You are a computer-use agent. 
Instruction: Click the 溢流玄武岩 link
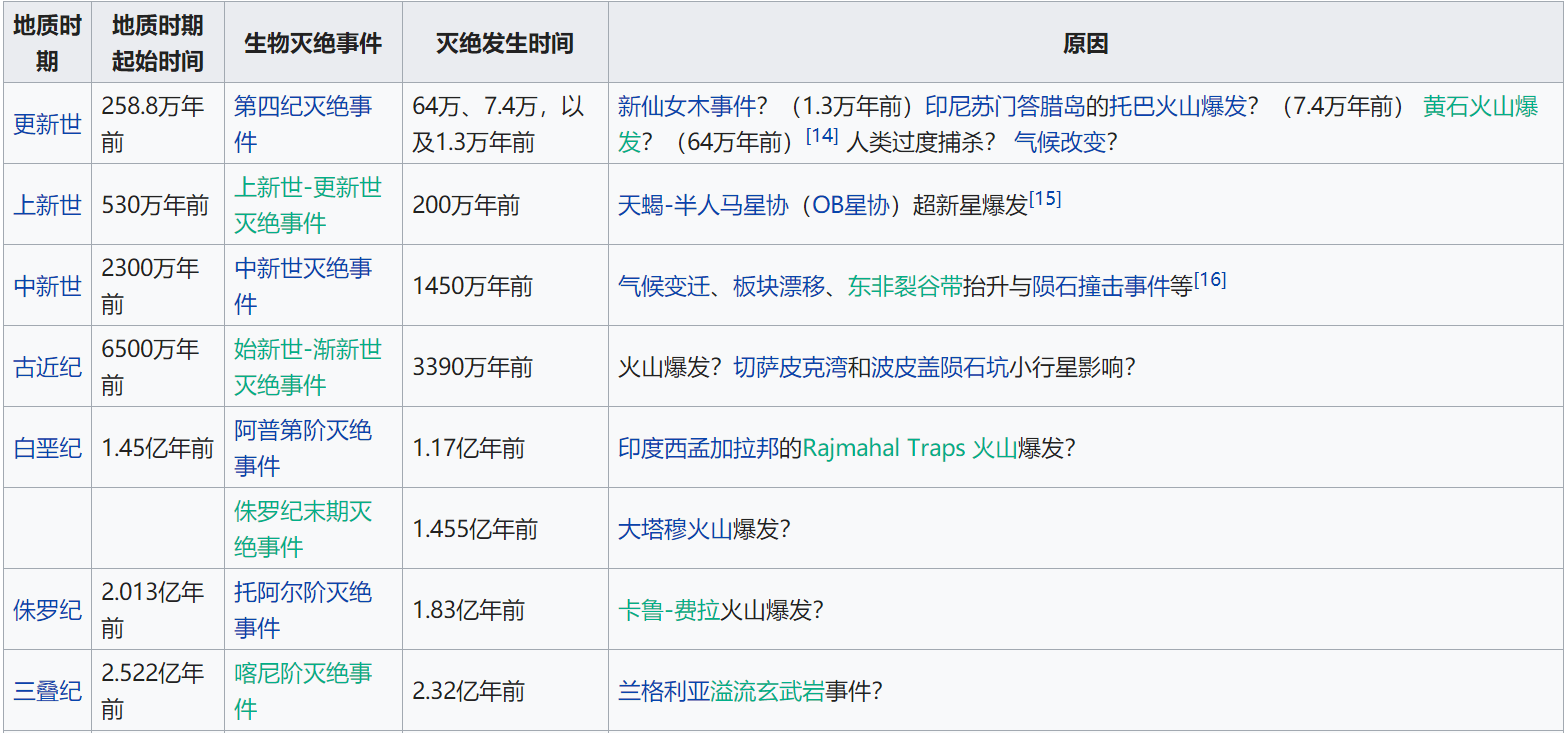coord(767,691)
